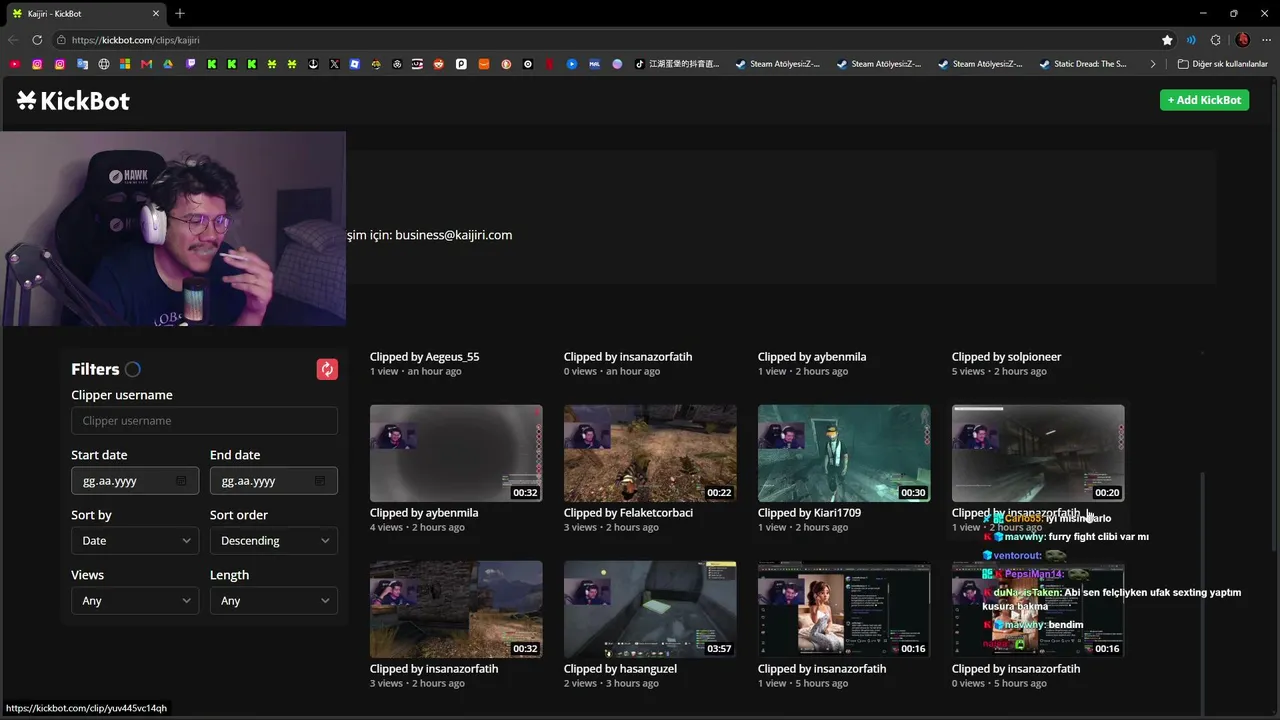The width and height of the screenshot is (1280, 720).
Task: Open the Microsoft four-squares bookmark
Action: point(125,64)
